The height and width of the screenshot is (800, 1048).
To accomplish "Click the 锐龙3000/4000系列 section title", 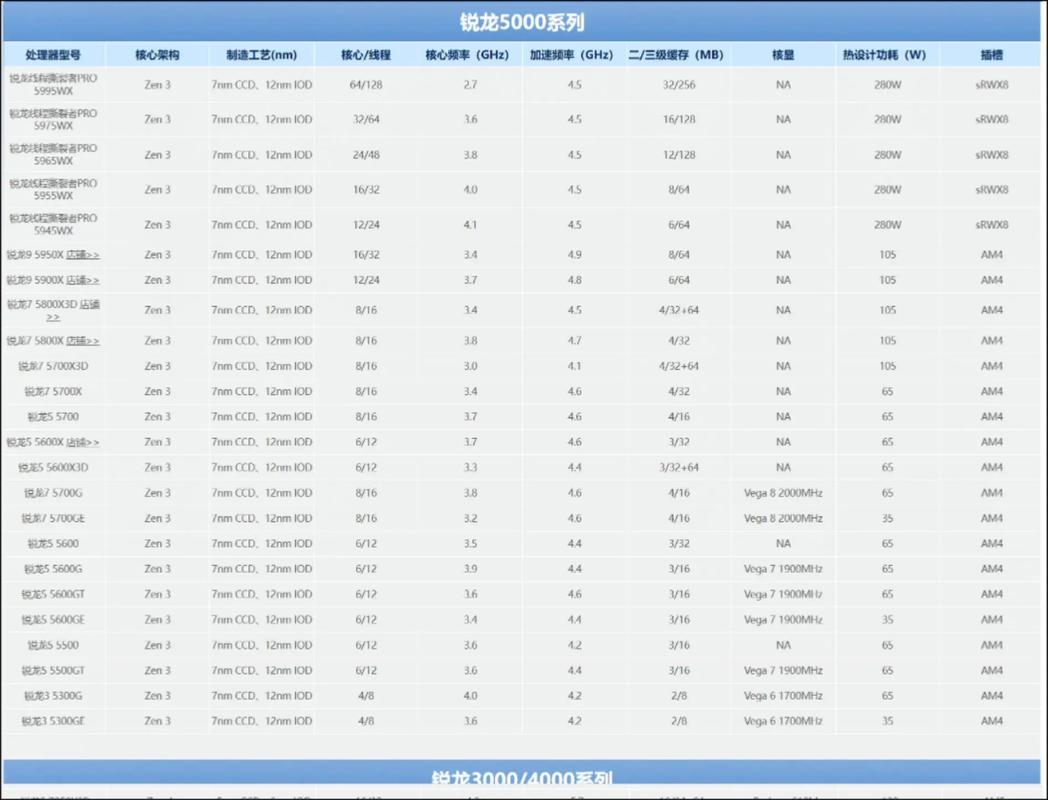I will coord(522,778).
